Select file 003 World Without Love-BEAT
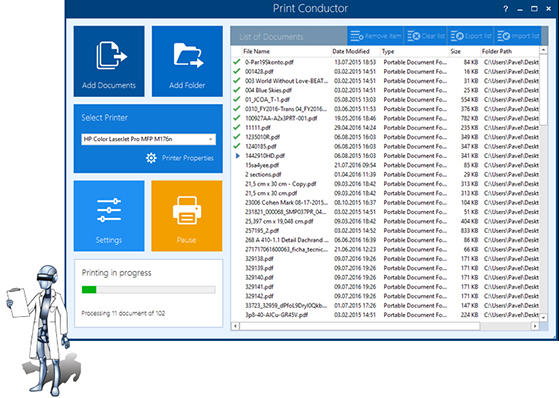 (286, 81)
